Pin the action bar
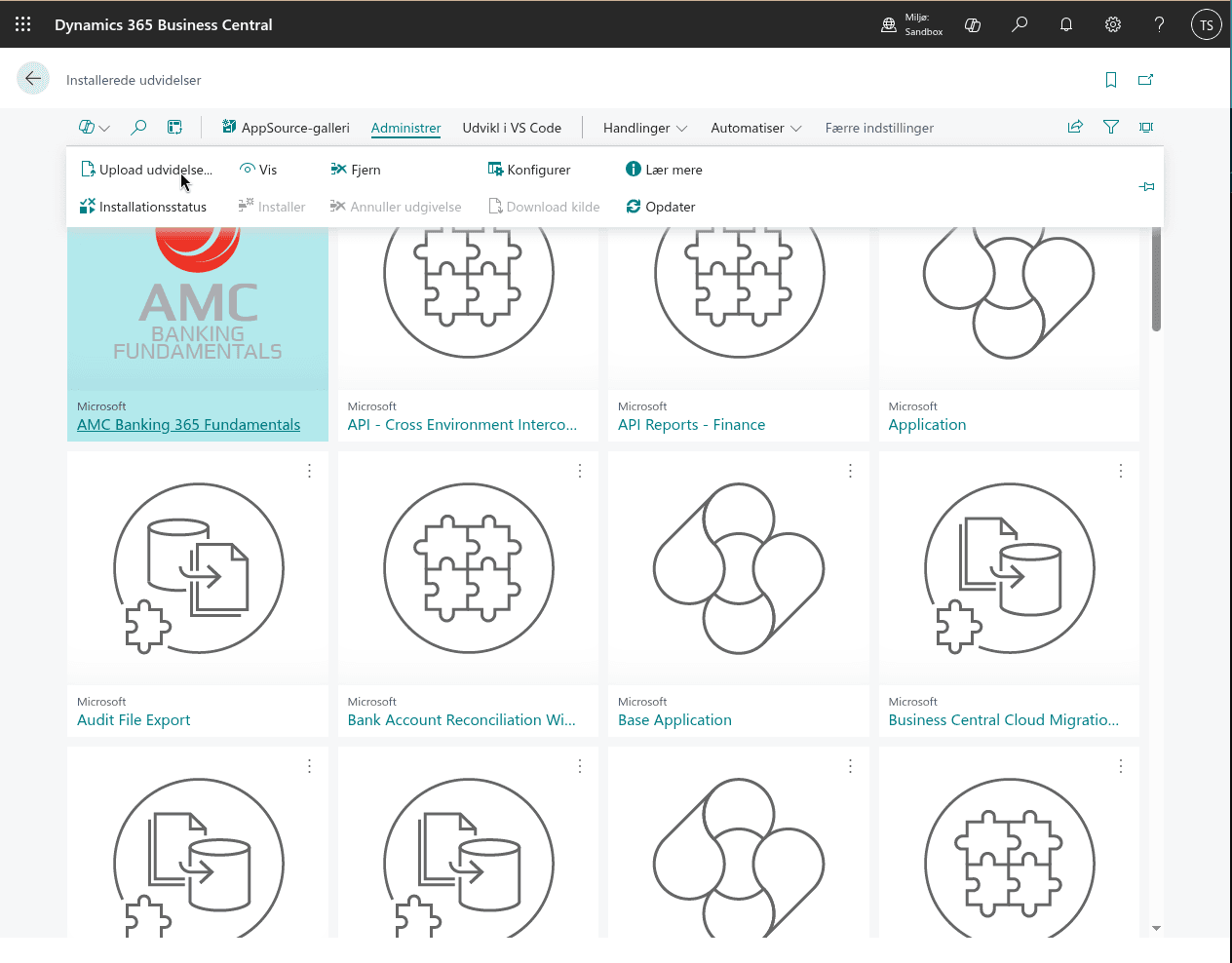Screen dimensions: 1232x963 tap(1147, 186)
